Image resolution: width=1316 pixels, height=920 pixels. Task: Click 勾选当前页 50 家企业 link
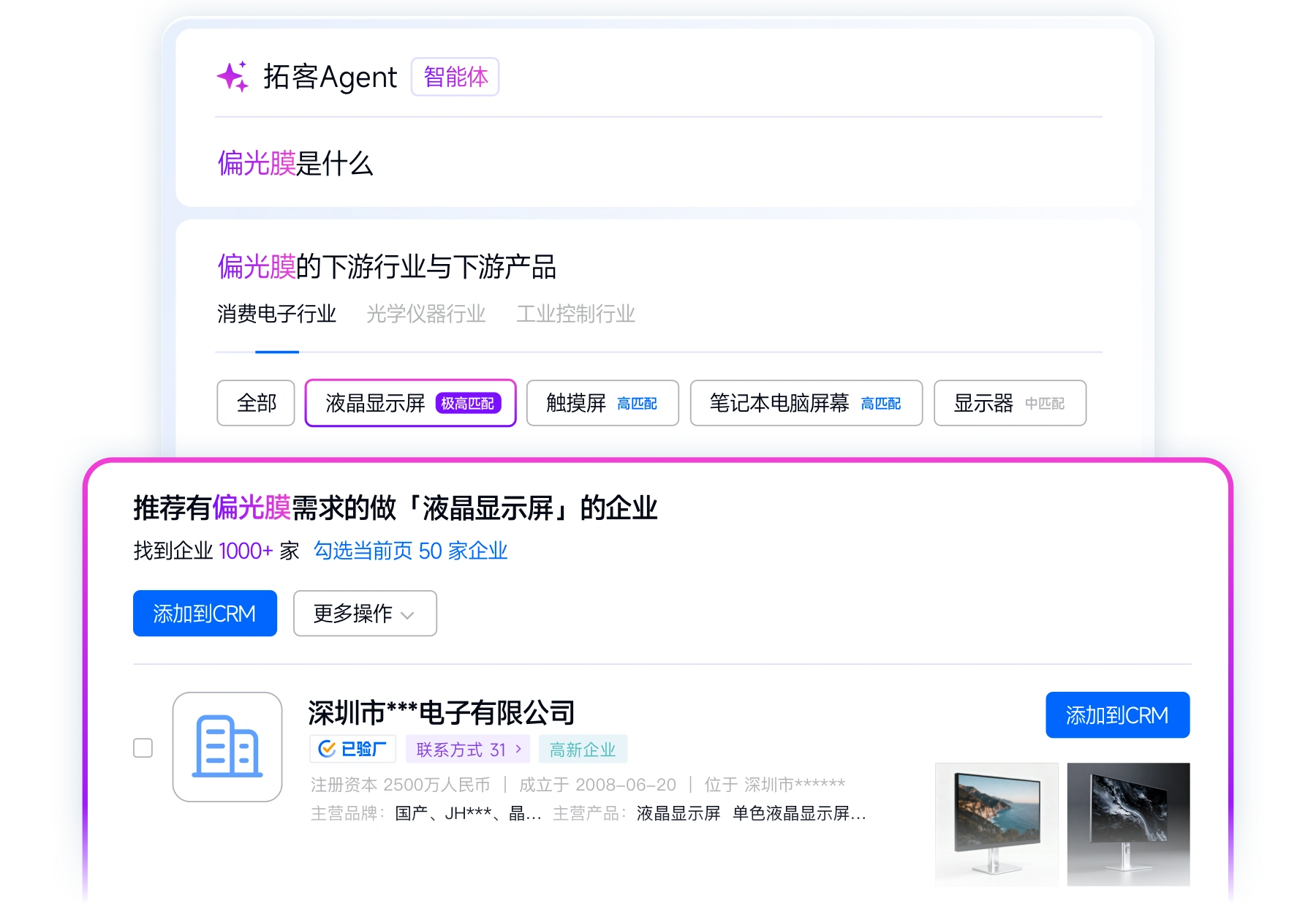coord(410,551)
